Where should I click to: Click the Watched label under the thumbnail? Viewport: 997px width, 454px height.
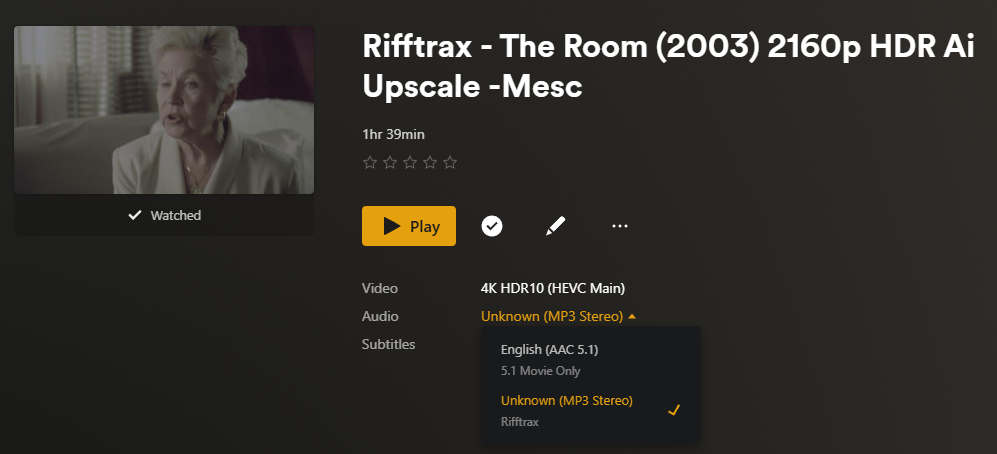click(x=175, y=215)
